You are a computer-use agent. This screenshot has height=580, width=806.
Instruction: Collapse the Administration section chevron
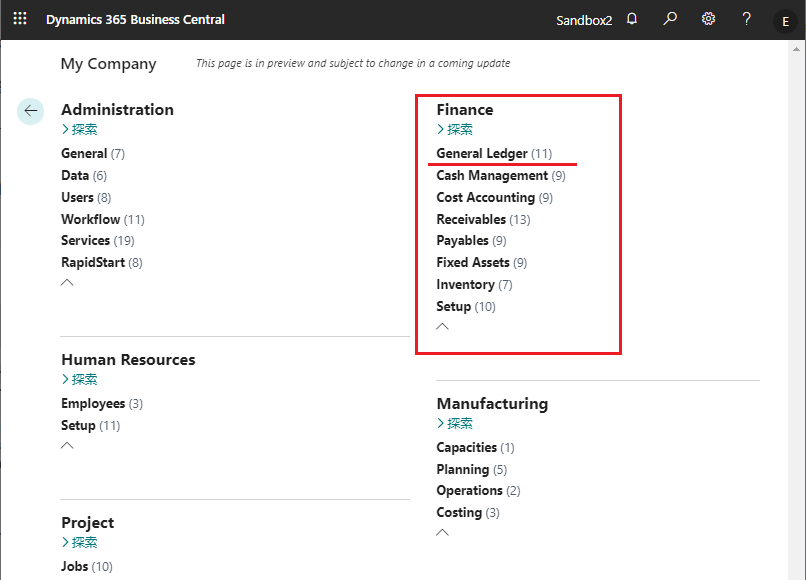click(x=67, y=282)
